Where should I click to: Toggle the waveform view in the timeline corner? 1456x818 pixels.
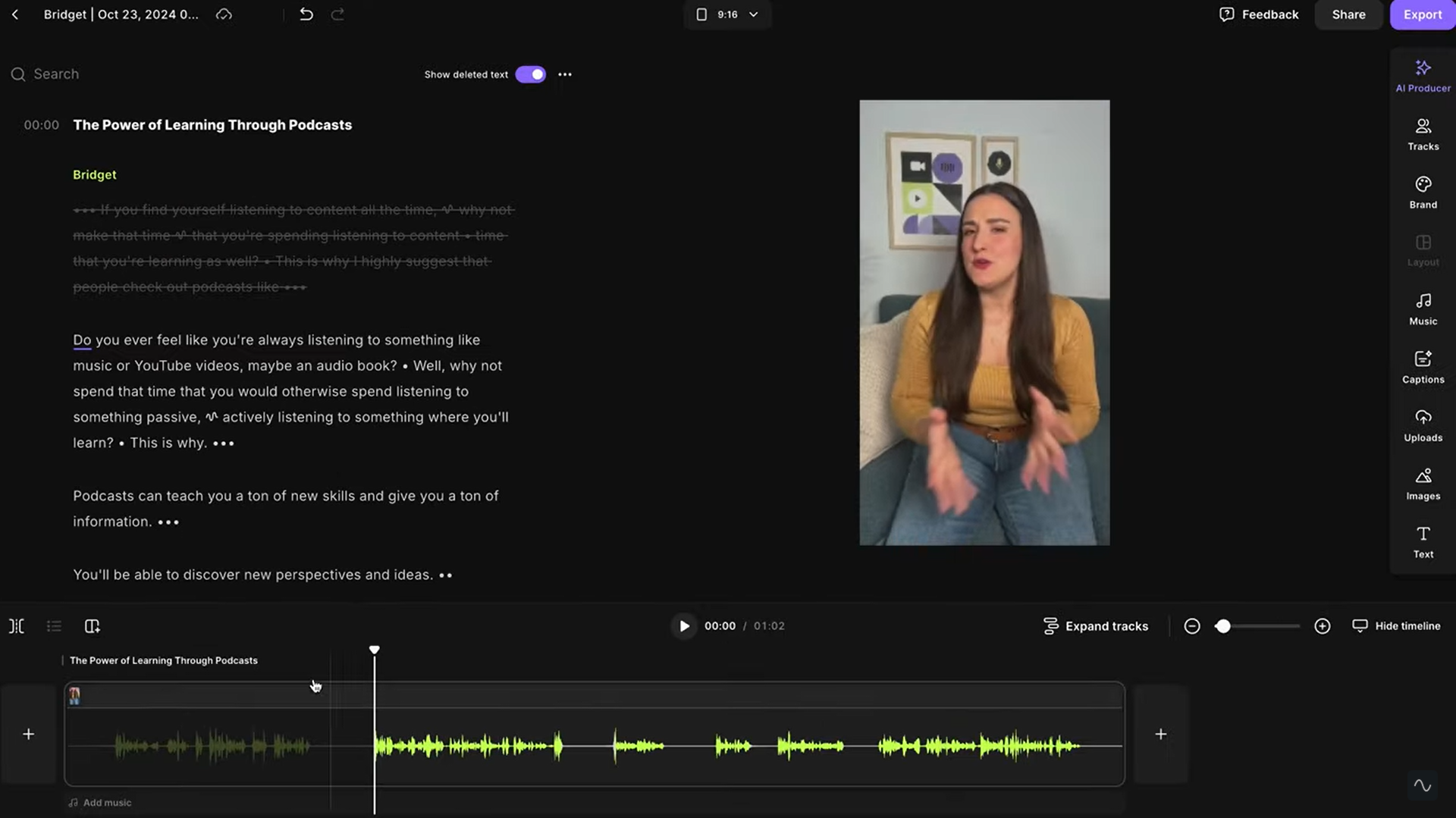click(x=1422, y=785)
